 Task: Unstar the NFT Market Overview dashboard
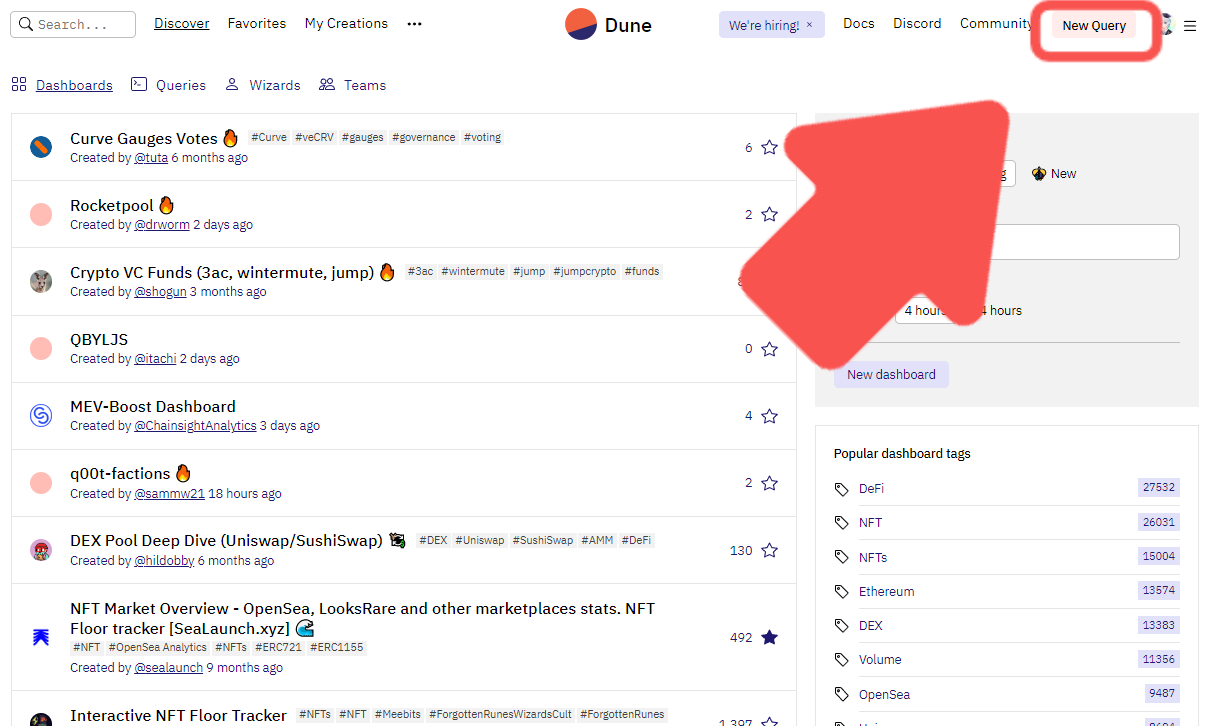pos(769,637)
